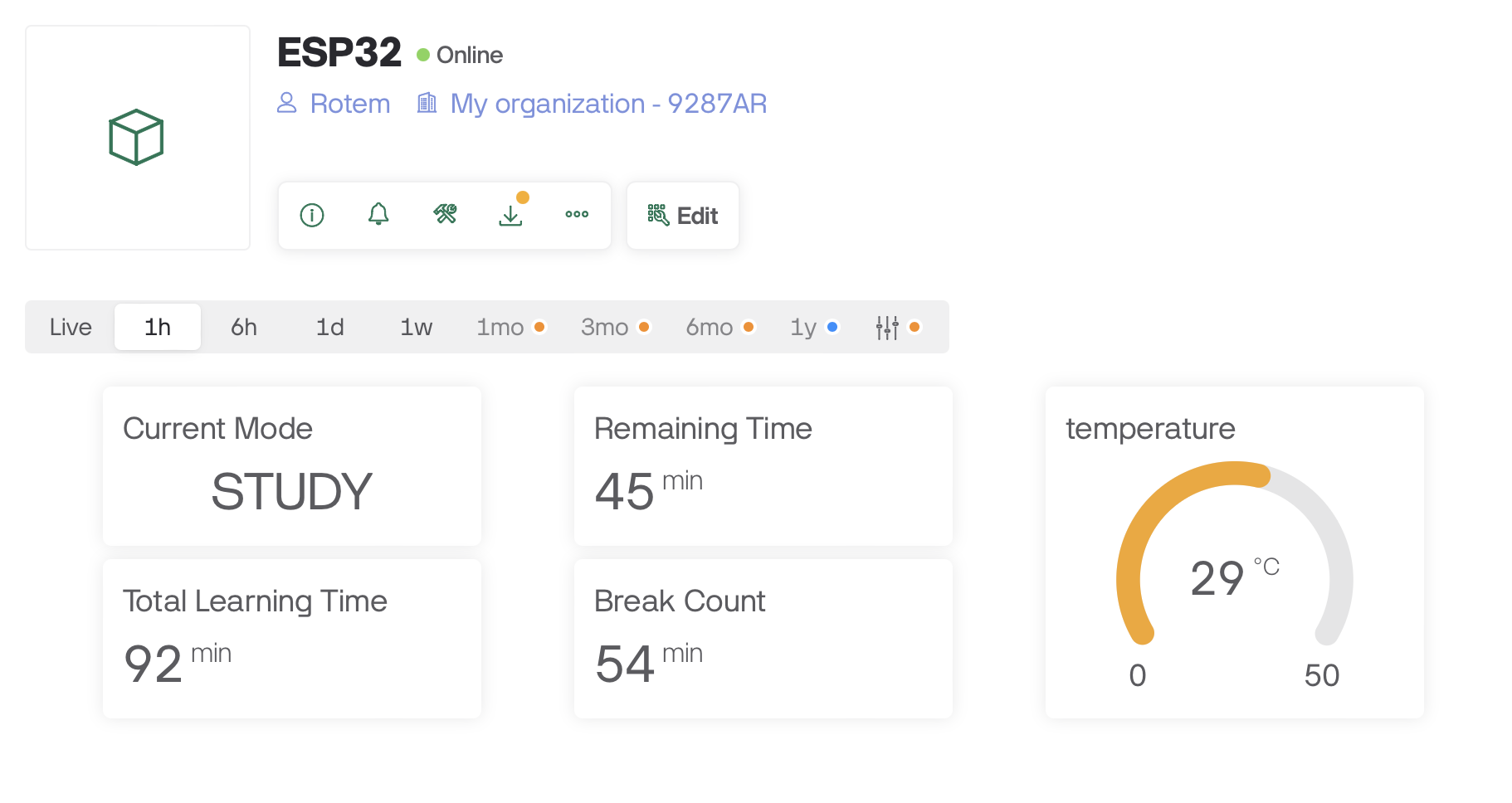The width and height of the screenshot is (1512, 803).
Task: Open developer tools hammer-wrench icon
Action: point(445,215)
